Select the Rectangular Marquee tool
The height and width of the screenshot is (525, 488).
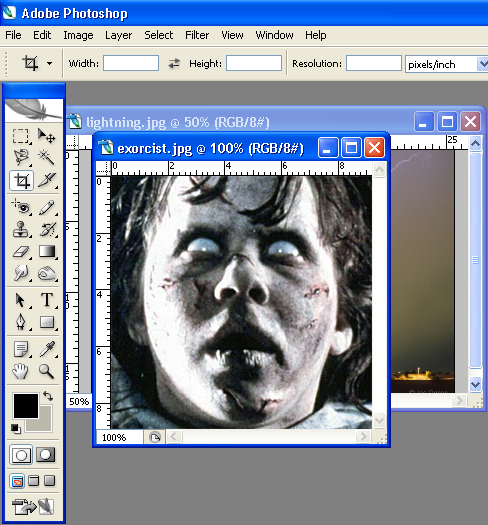(x=21, y=136)
